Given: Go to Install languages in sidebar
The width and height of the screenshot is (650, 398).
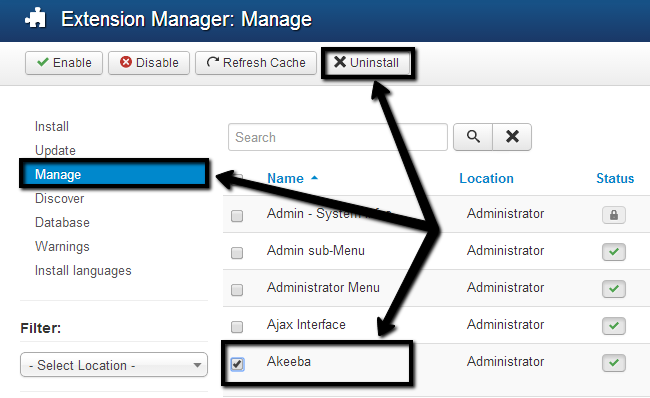Looking at the screenshot, I should [83, 271].
